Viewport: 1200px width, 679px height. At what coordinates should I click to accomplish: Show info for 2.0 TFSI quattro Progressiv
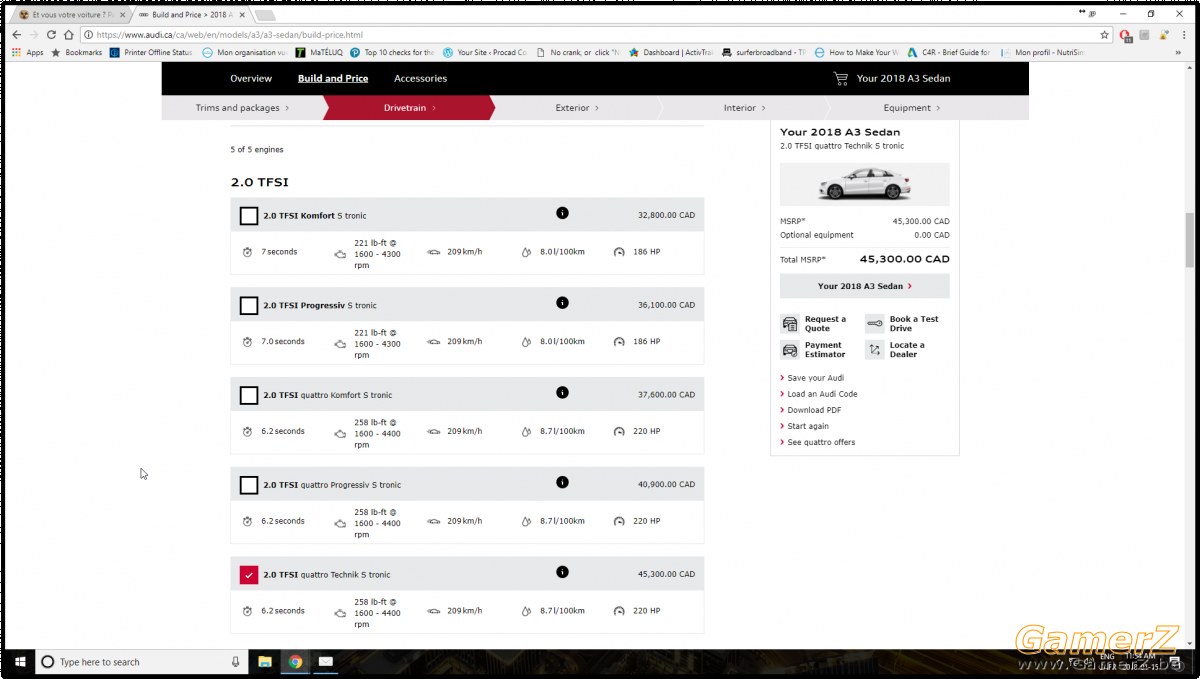click(x=562, y=482)
